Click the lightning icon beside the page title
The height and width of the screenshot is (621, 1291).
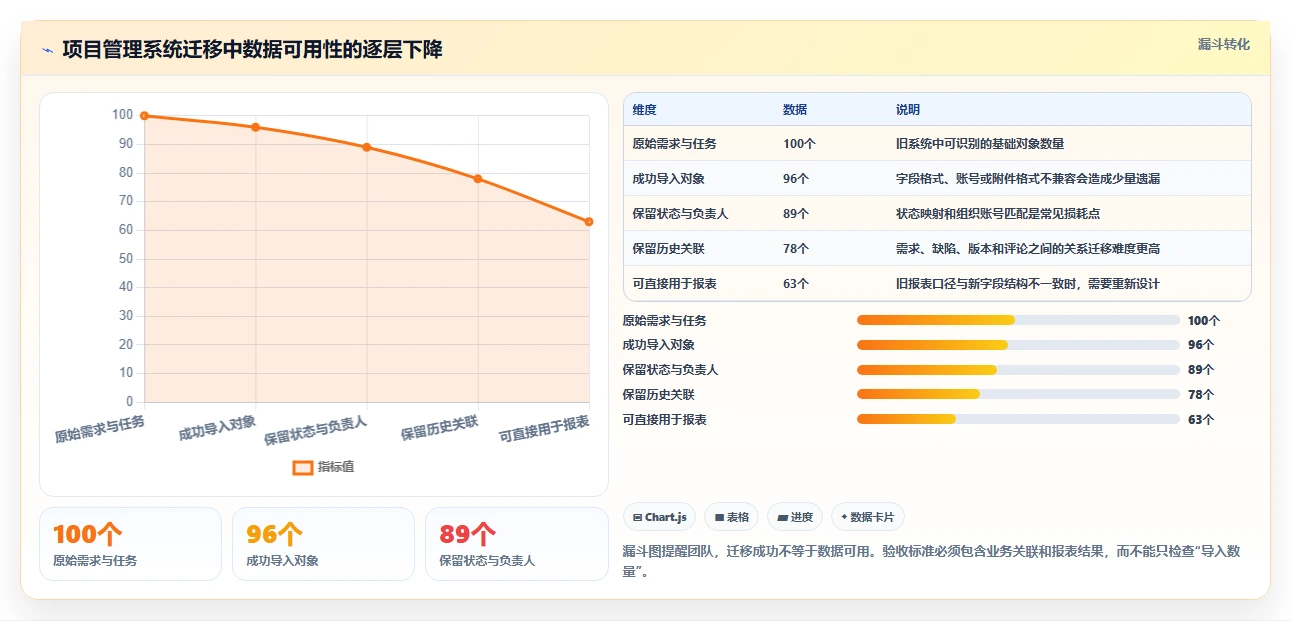coord(47,50)
